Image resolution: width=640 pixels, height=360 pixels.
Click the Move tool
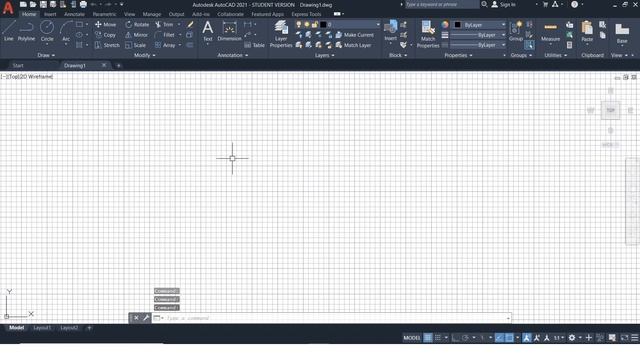[105, 24]
